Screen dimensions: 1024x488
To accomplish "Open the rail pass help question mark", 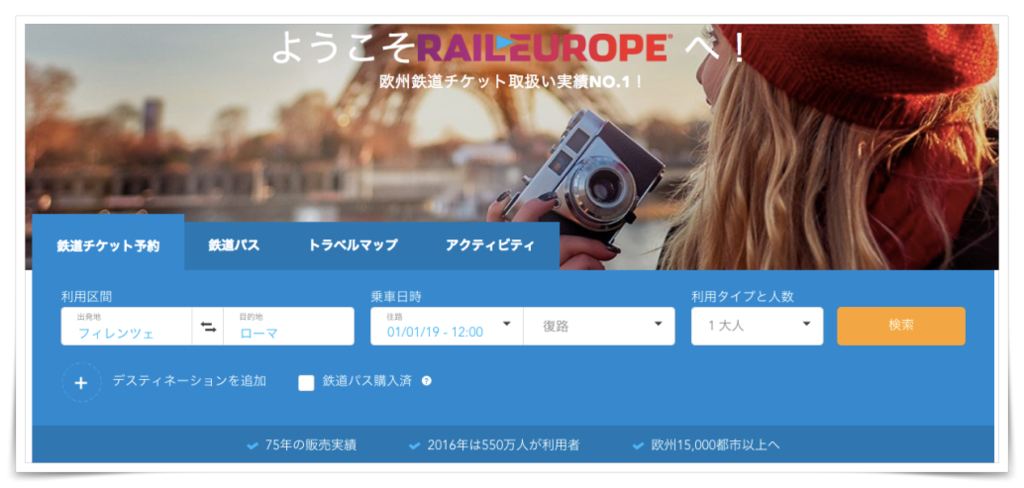I will (426, 381).
